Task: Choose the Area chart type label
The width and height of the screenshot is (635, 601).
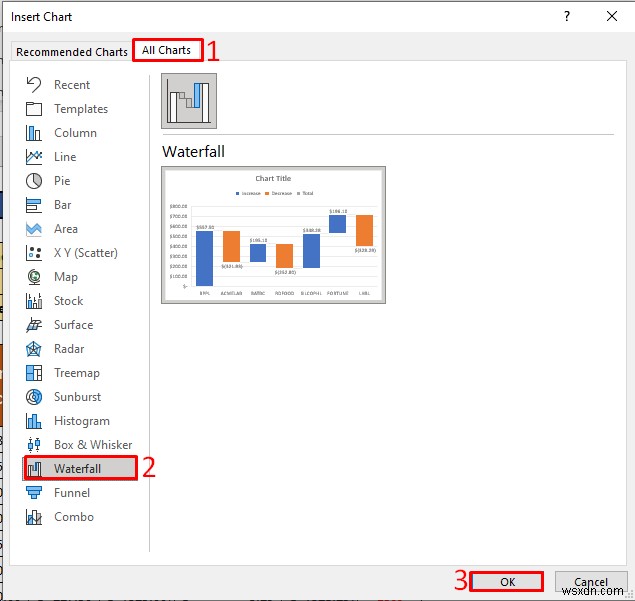Action: (66, 229)
